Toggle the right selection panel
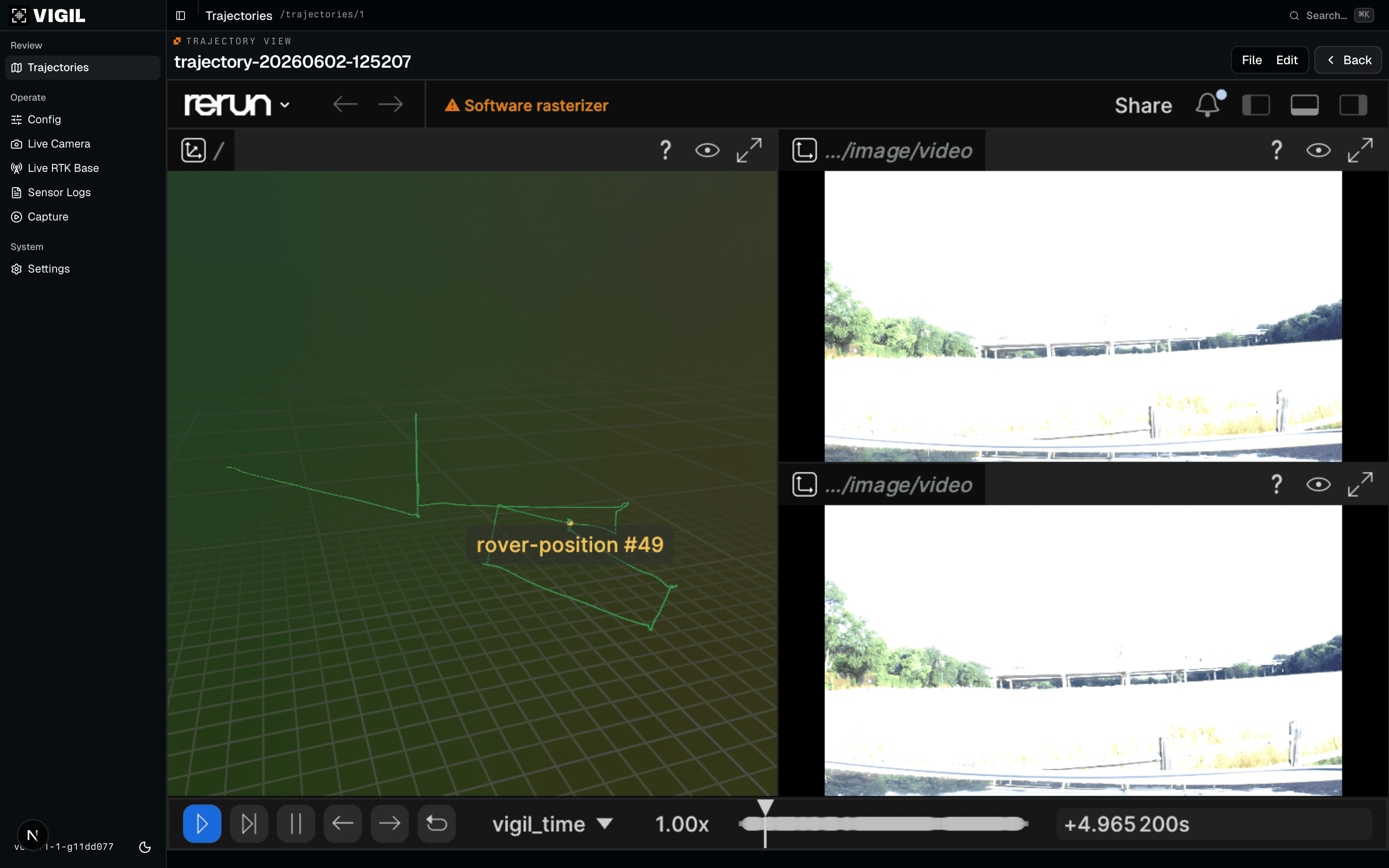This screenshot has height=868, width=1389. [1353, 105]
